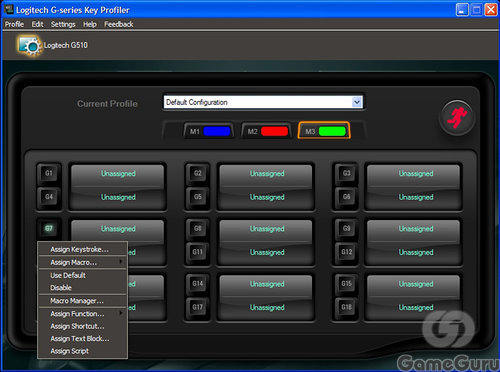This screenshot has height=372, width=500.
Task: Click the Unassigned button for G15
Action: tap(416, 284)
